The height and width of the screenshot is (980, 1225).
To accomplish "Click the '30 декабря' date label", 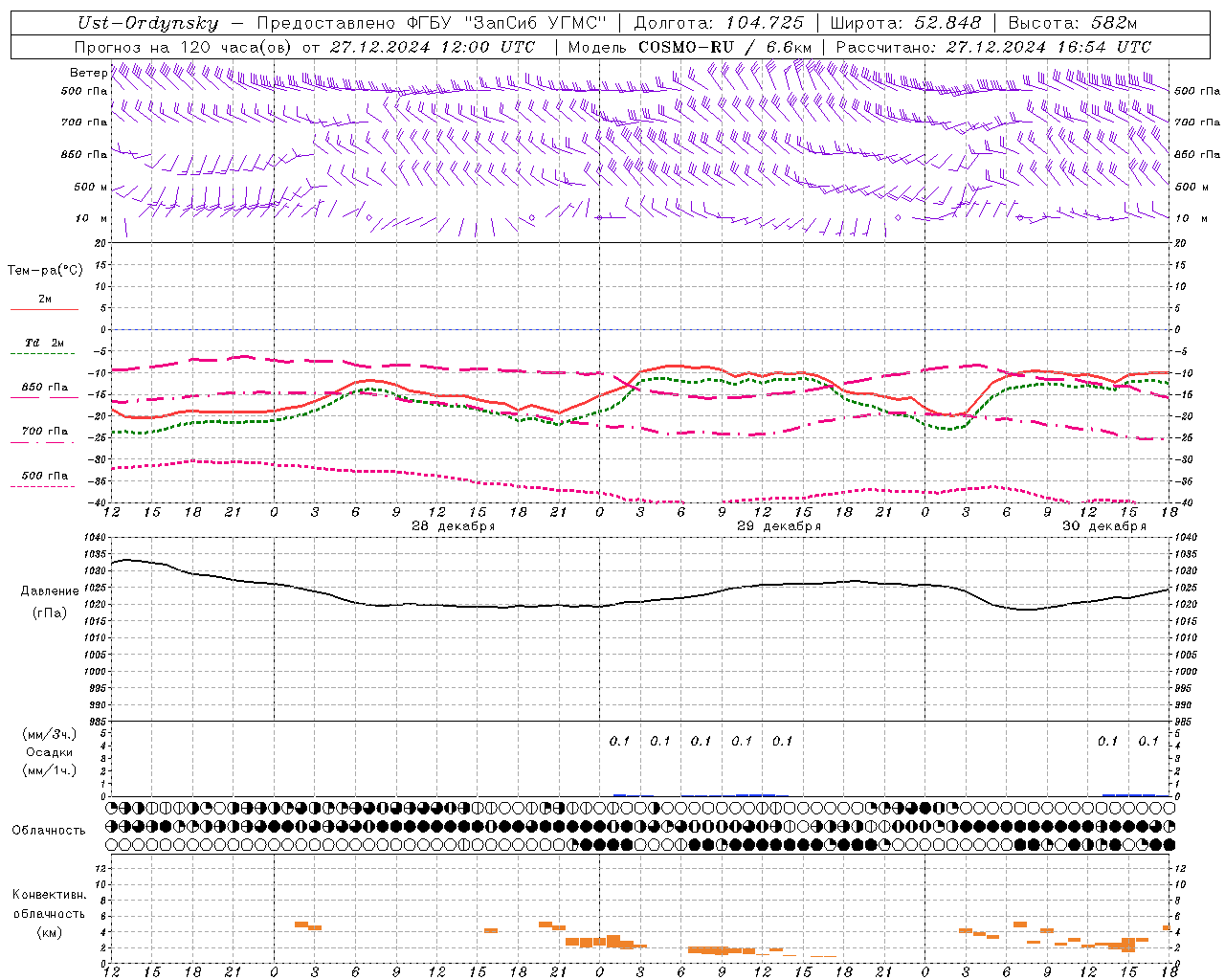I will (x=1104, y=526).
